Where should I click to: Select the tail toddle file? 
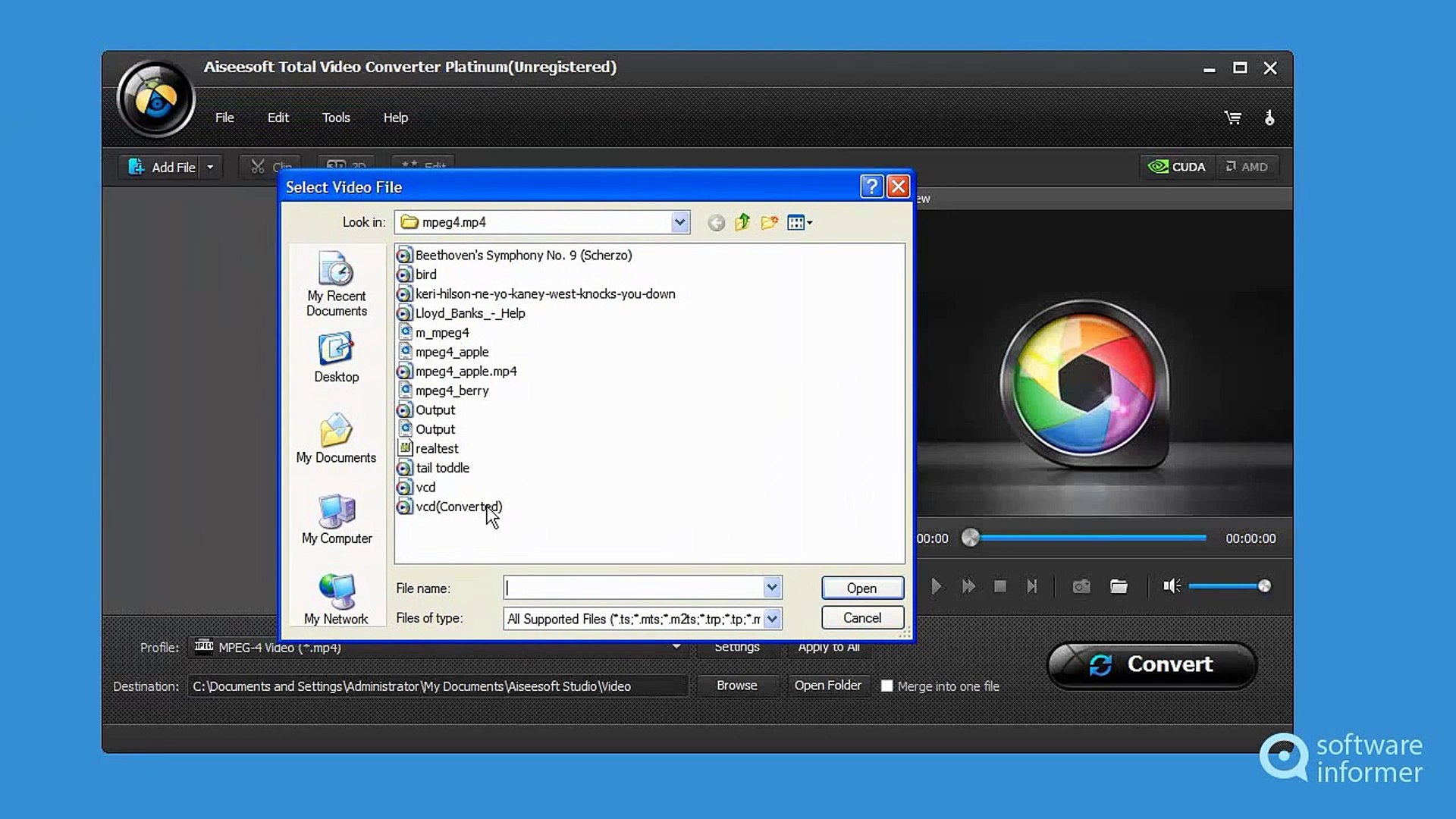pos(433,468)
